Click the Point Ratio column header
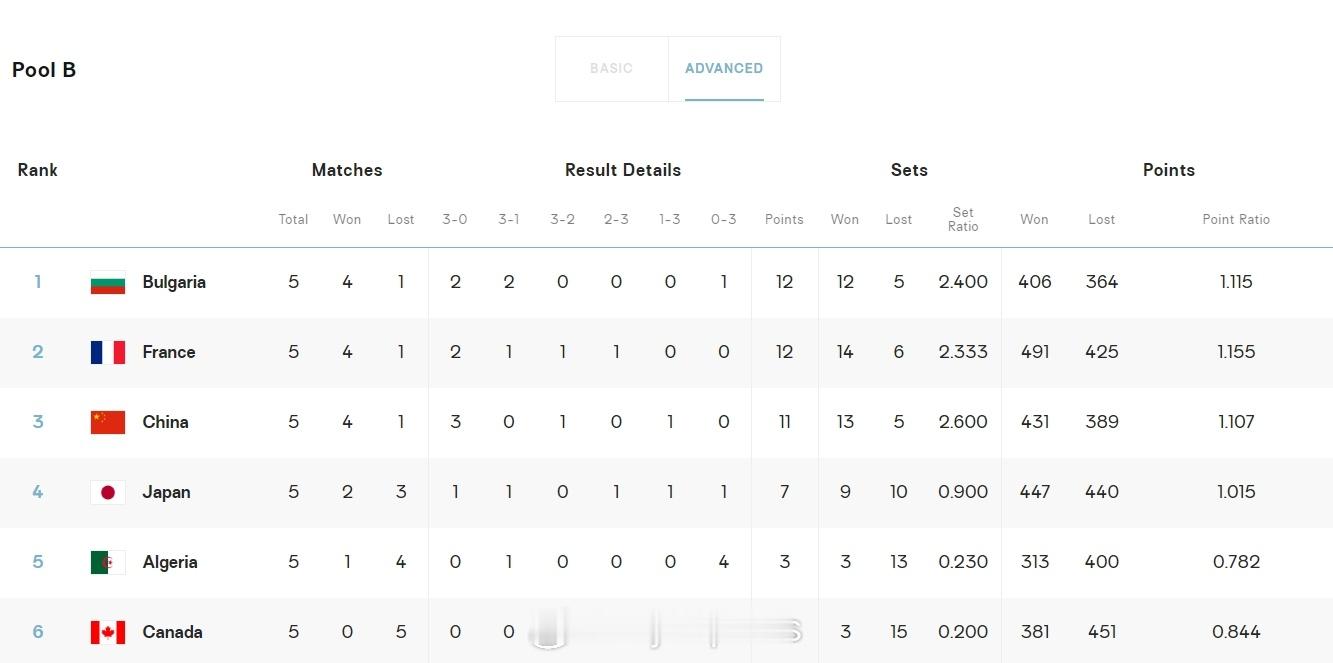 point(1236,219)
